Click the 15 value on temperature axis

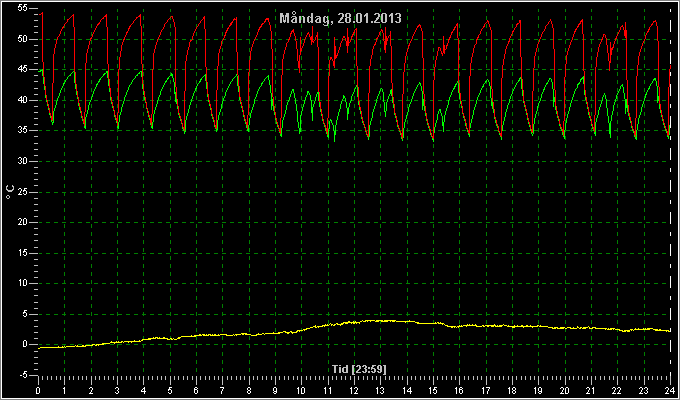[24, 253]
